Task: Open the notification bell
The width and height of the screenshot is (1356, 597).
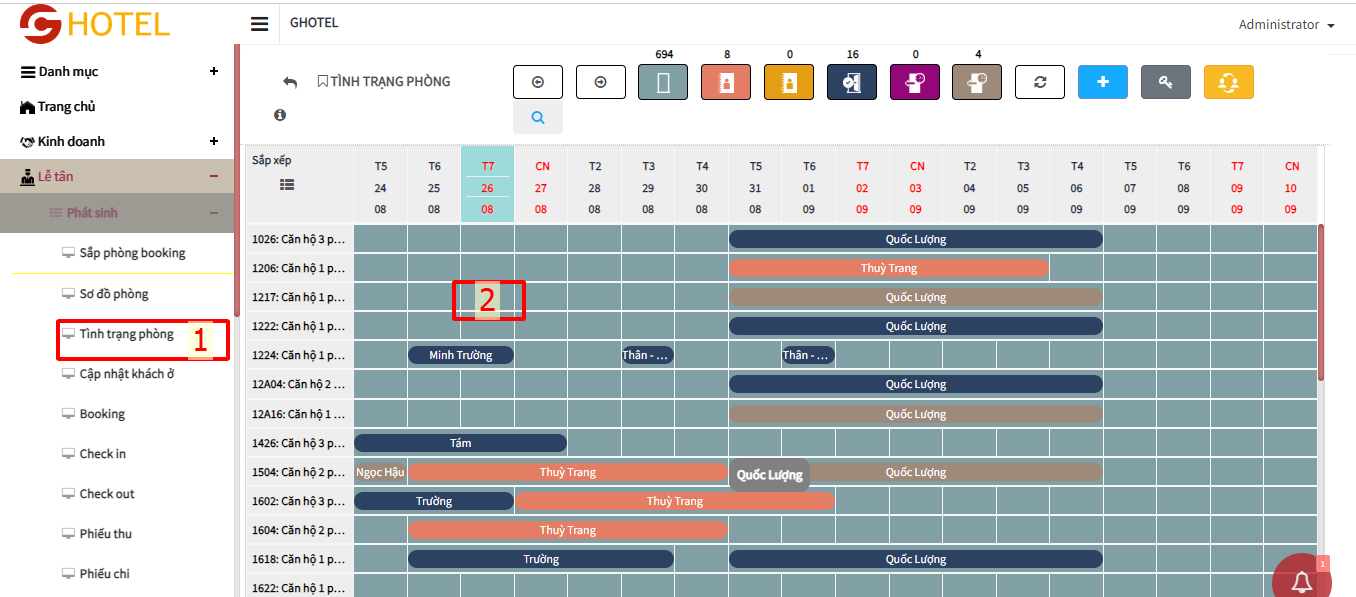Action: [x=1301, y=581]
